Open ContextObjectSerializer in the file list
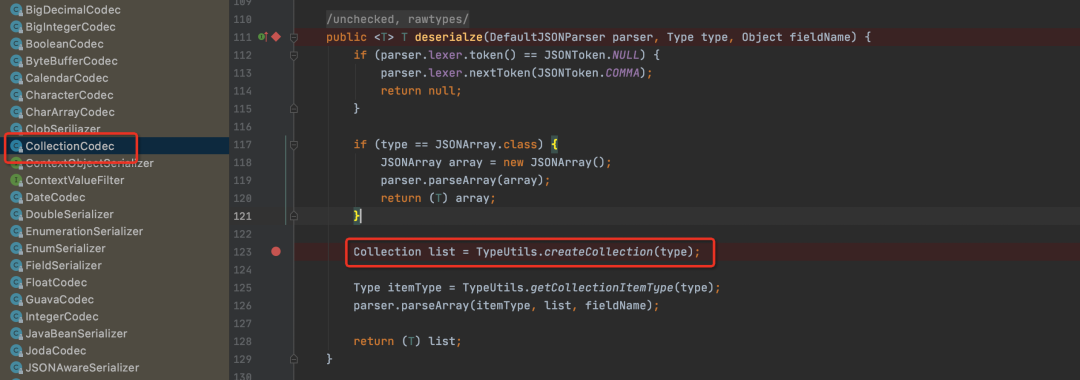 pyautogui.click(x=90, y=163)
